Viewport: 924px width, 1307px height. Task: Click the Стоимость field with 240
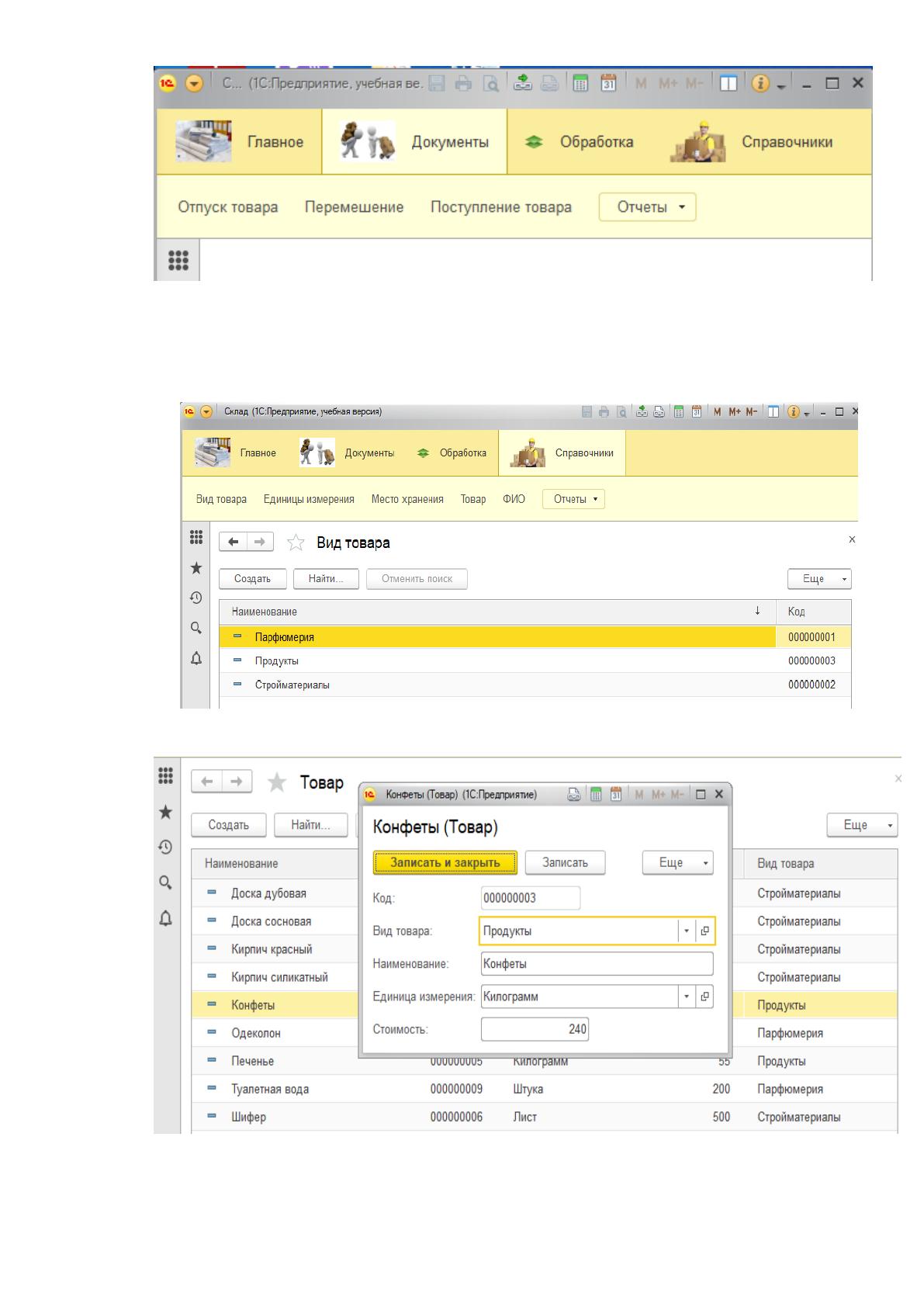(535, 1029)
